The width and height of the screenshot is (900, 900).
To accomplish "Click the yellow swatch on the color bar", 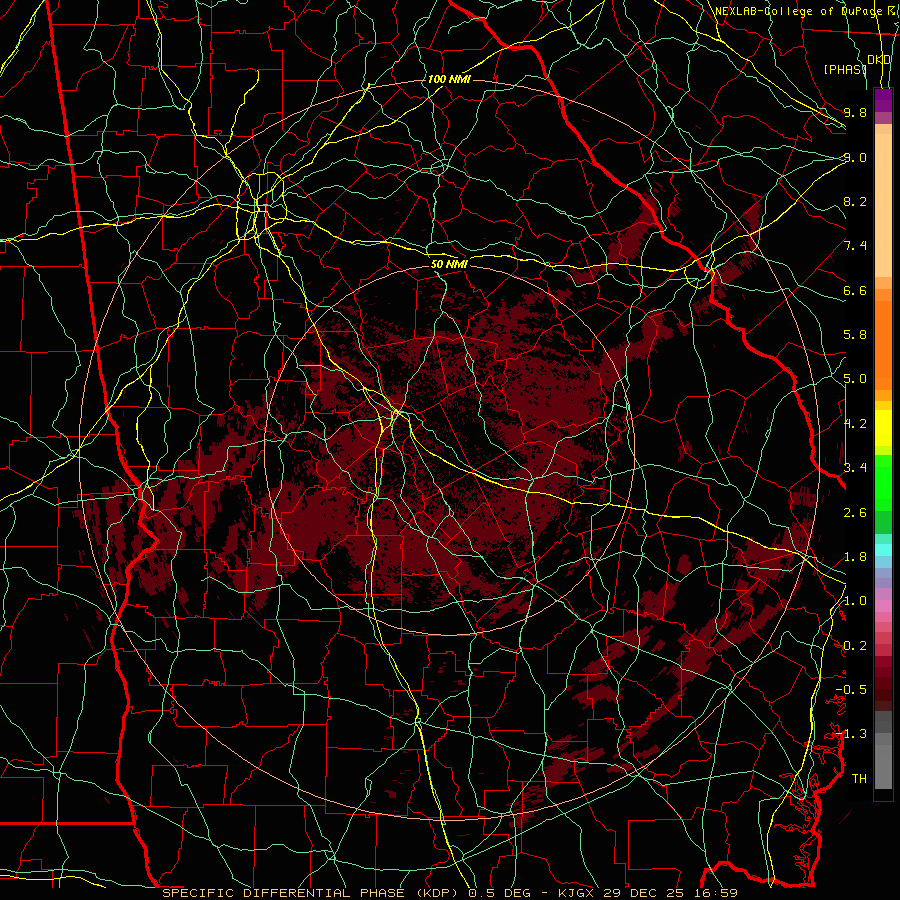I will point(883,428).
